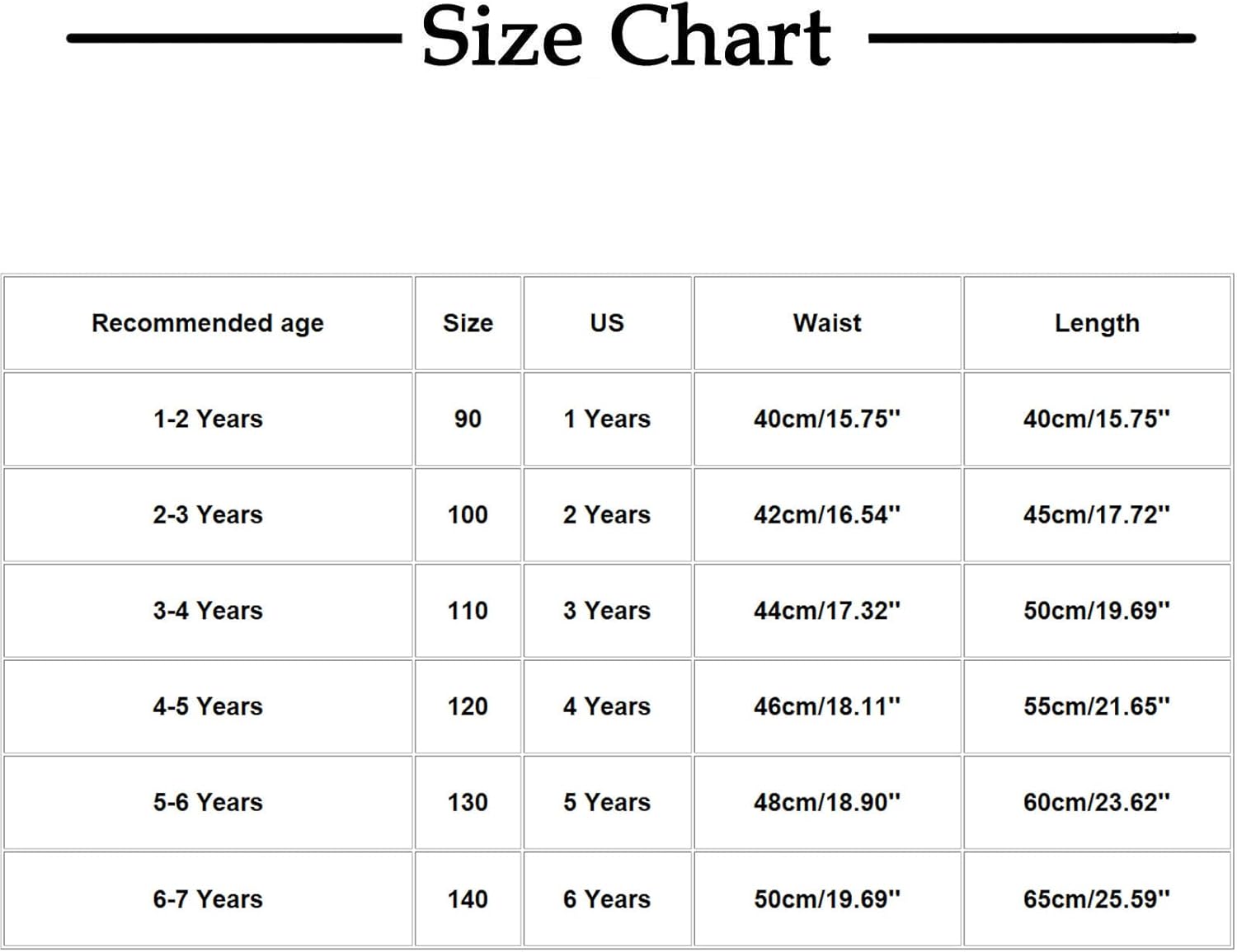Select the size 110 cell
This screenshot has height=952, width=1237.
pyautogui.click(x=468, y=611)
